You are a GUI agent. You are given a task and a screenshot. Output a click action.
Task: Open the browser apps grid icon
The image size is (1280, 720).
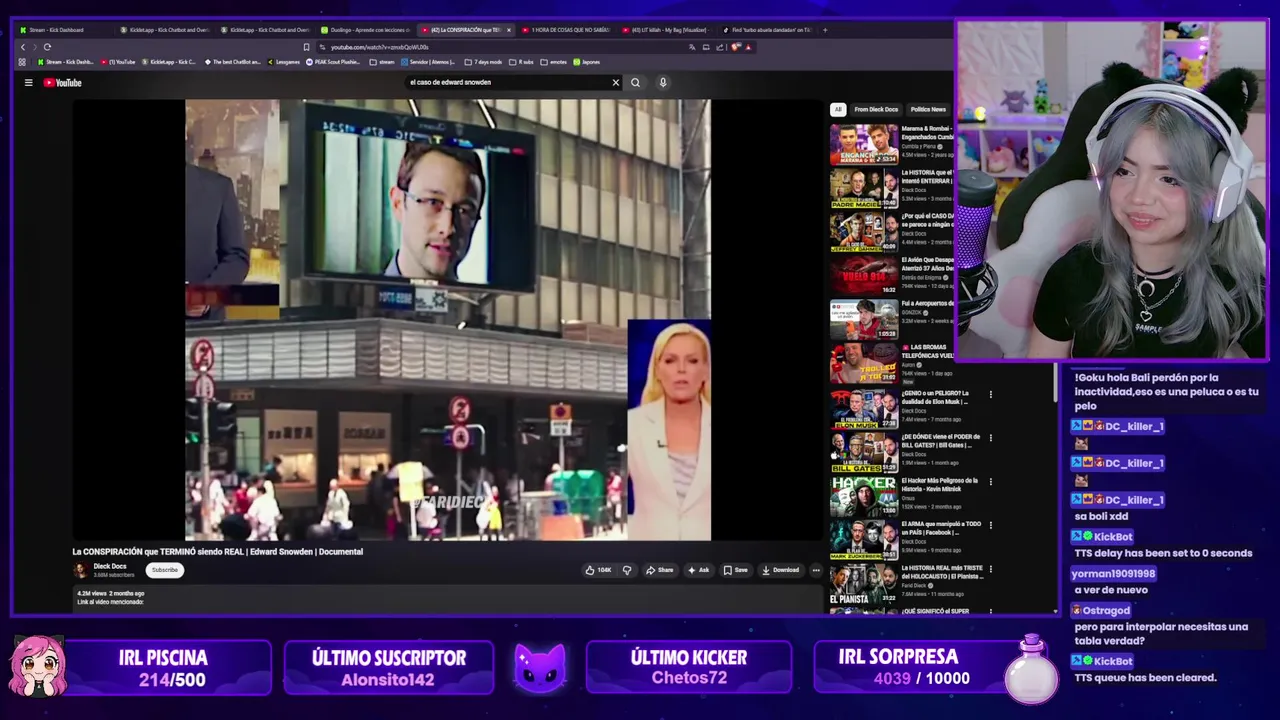coord(22,62)
